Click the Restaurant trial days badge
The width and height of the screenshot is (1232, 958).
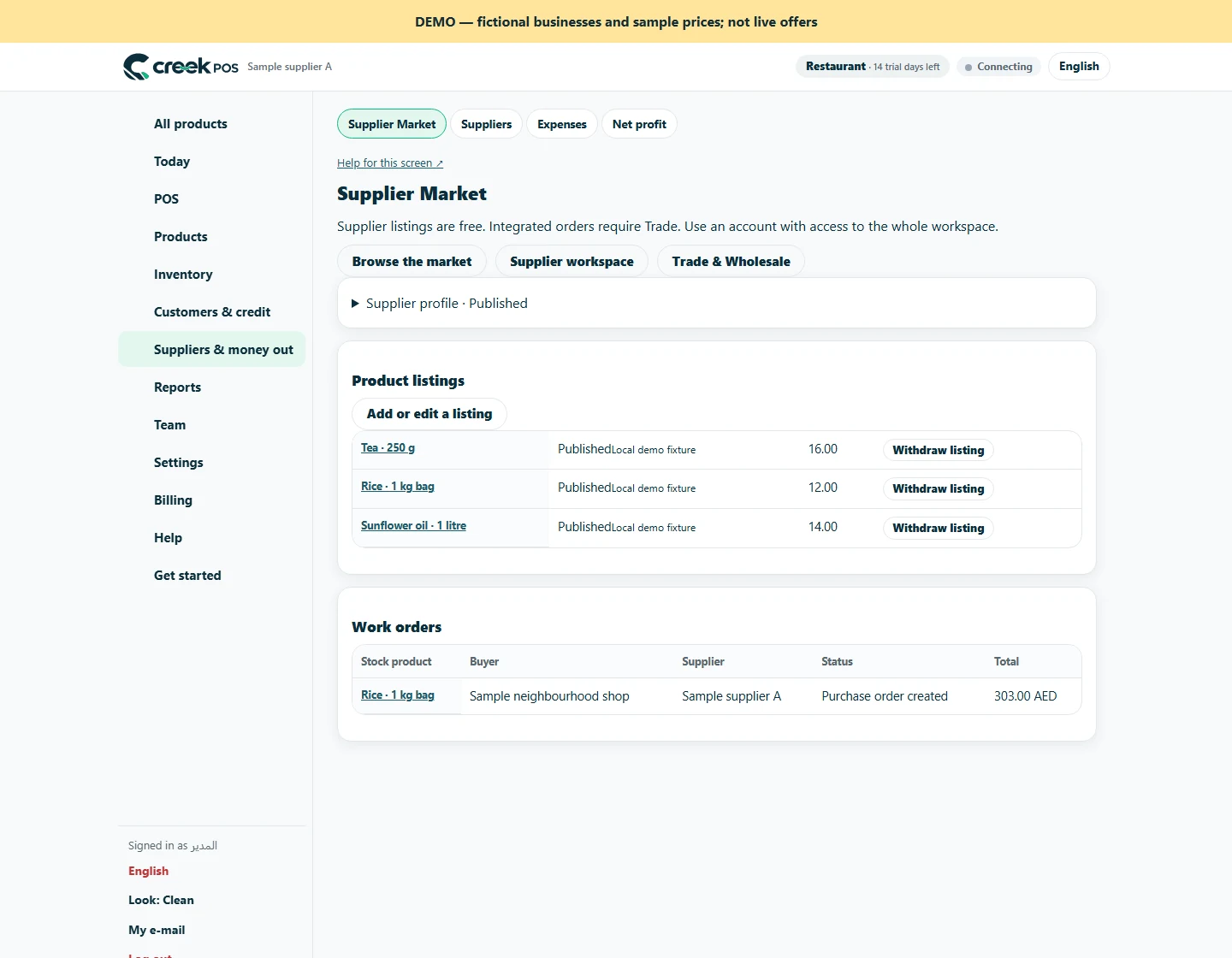(873, 67)
